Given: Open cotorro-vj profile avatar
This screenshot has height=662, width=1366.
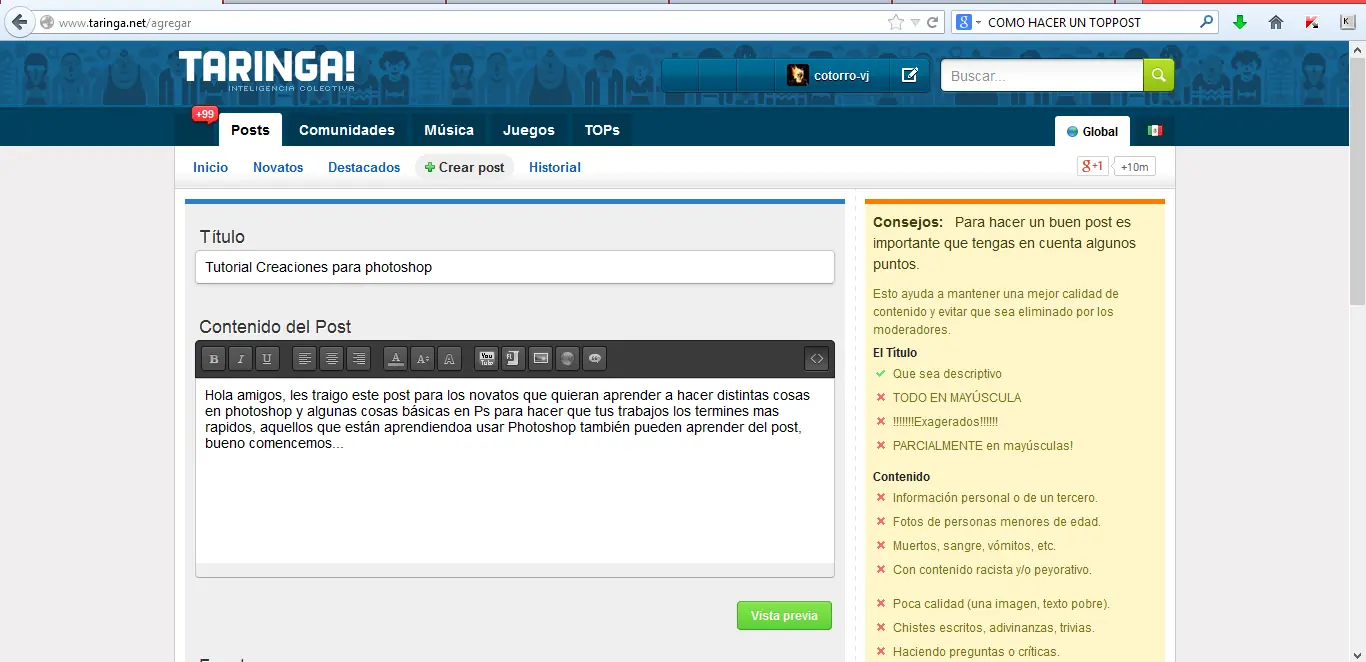Looking at the screenshot, I should coord(798,75).
